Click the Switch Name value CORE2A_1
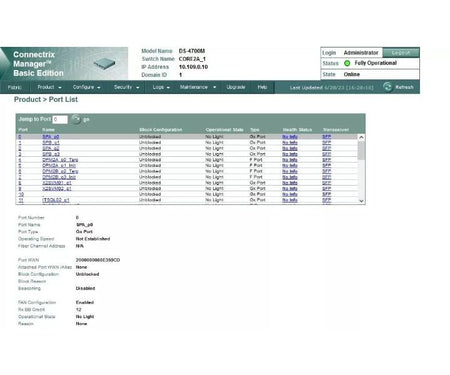 (192, 59)
